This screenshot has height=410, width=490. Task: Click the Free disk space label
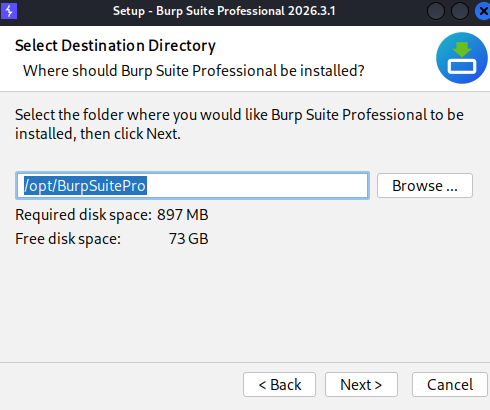click(x=68, y=239)
